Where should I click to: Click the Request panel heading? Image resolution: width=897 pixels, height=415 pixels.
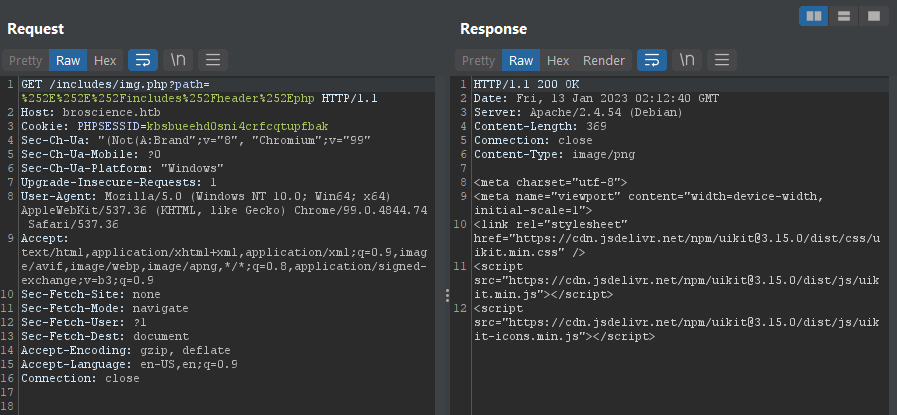click(x=35, y=29)
